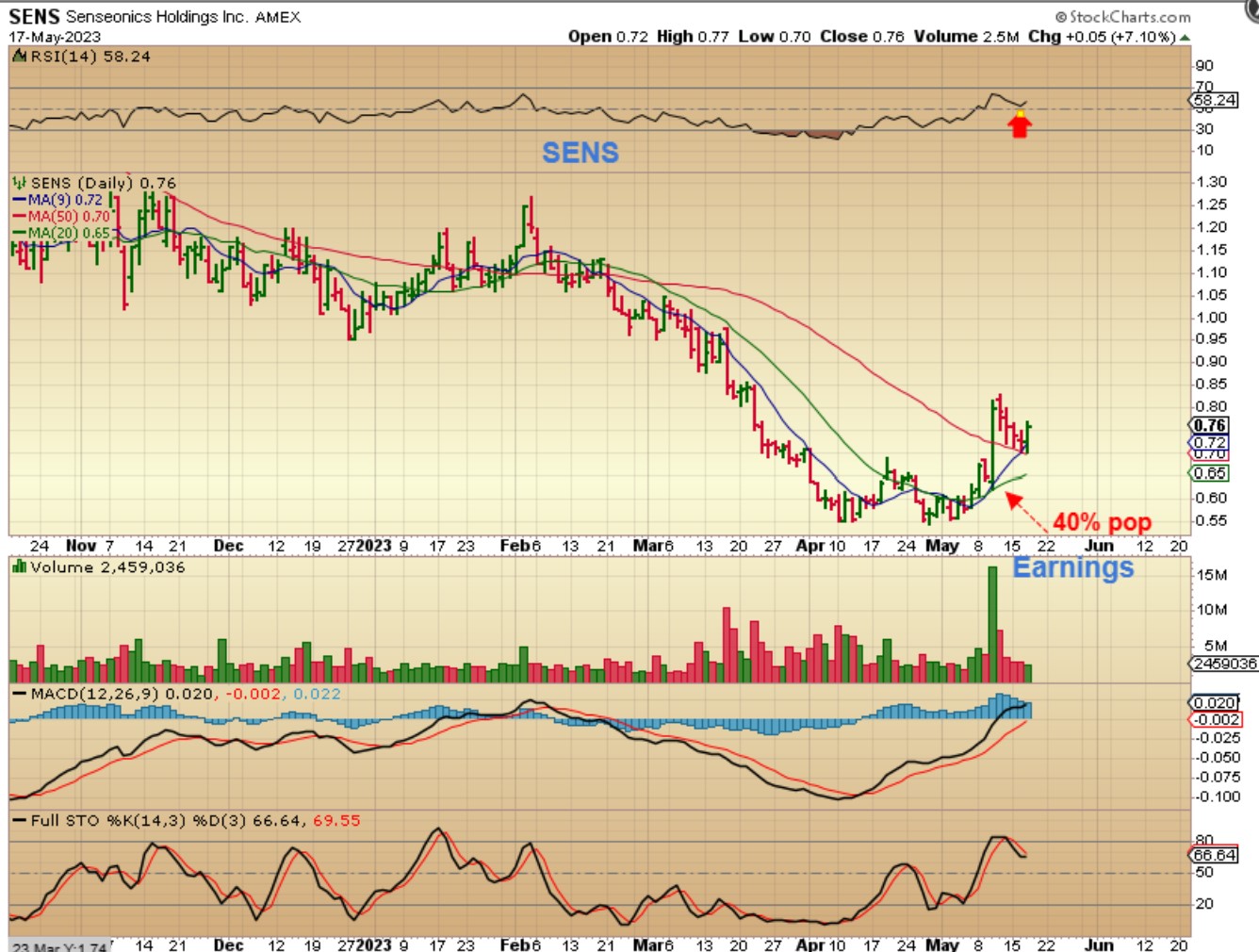
Task: Click the 90 label on the RSI axis
Action: [x=1204, y=66]
